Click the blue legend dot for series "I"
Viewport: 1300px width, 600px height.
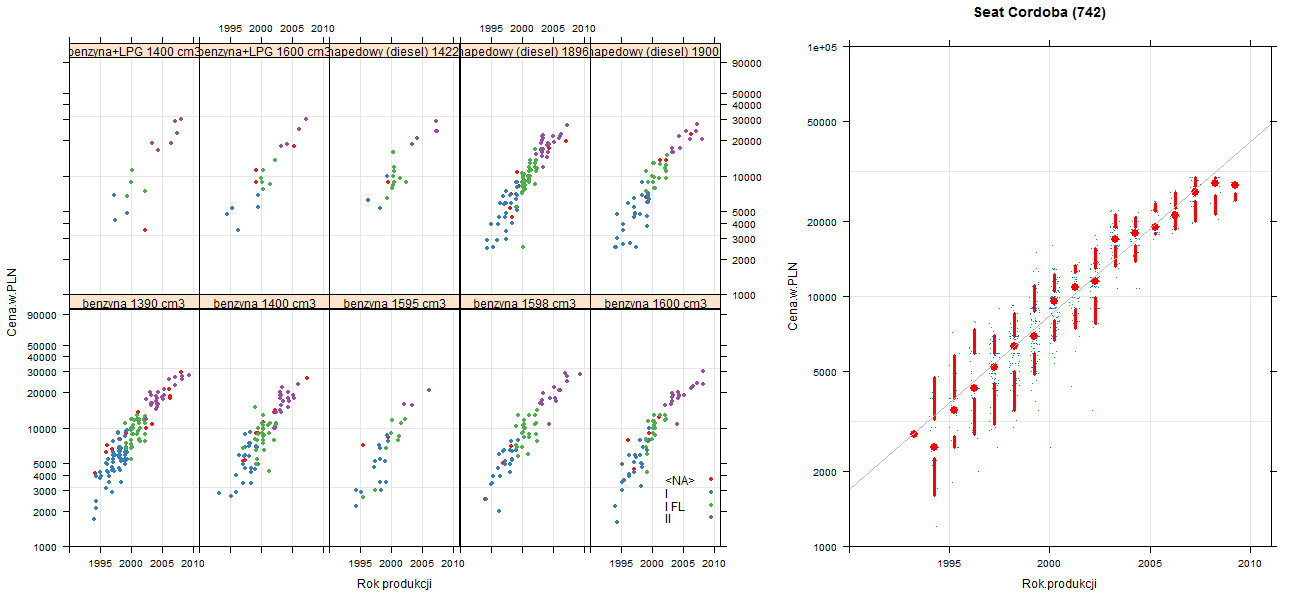point(710,492)
